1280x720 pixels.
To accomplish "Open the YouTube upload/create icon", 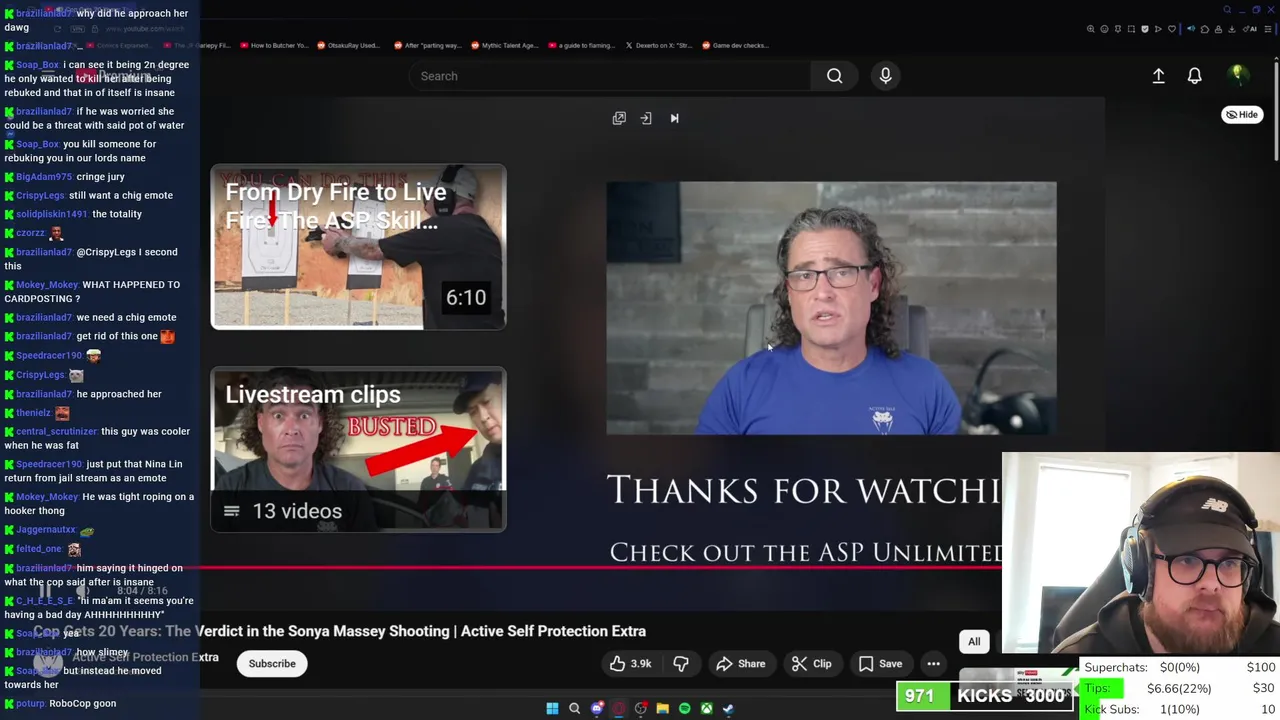I will click(x=1158, y=76).
